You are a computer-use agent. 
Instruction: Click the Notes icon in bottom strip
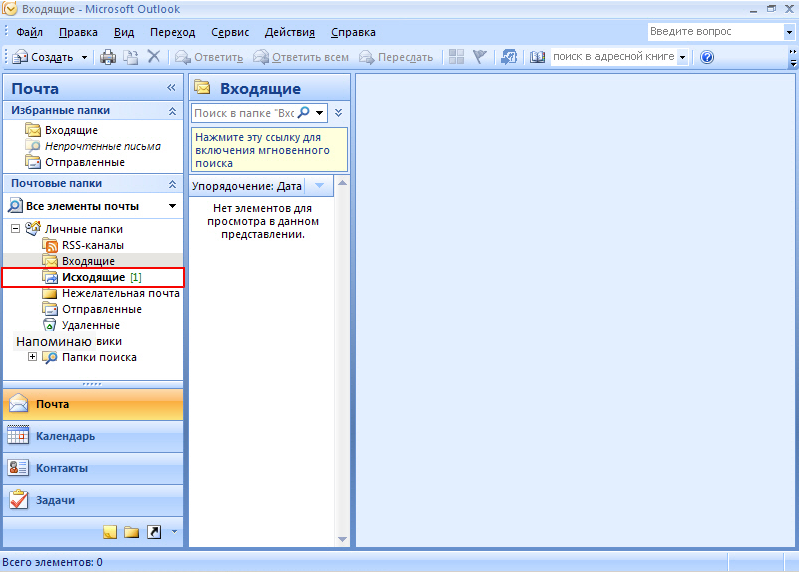[110, 532]
